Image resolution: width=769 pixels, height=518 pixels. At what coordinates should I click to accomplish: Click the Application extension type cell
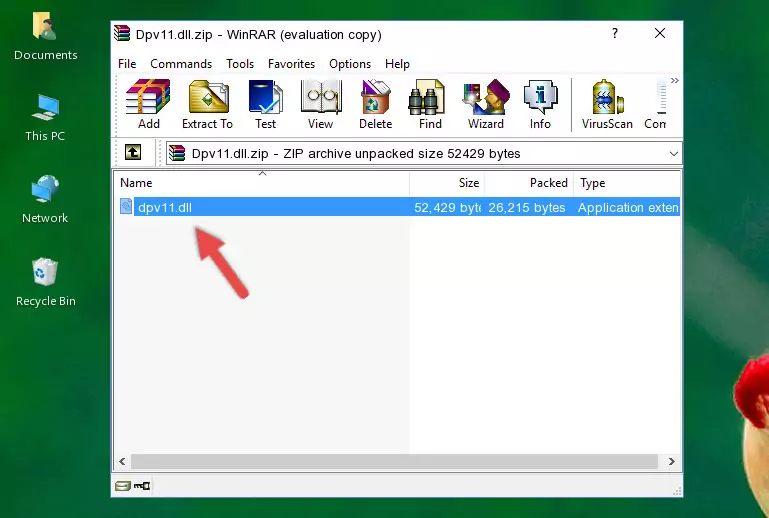coord(628,207)
